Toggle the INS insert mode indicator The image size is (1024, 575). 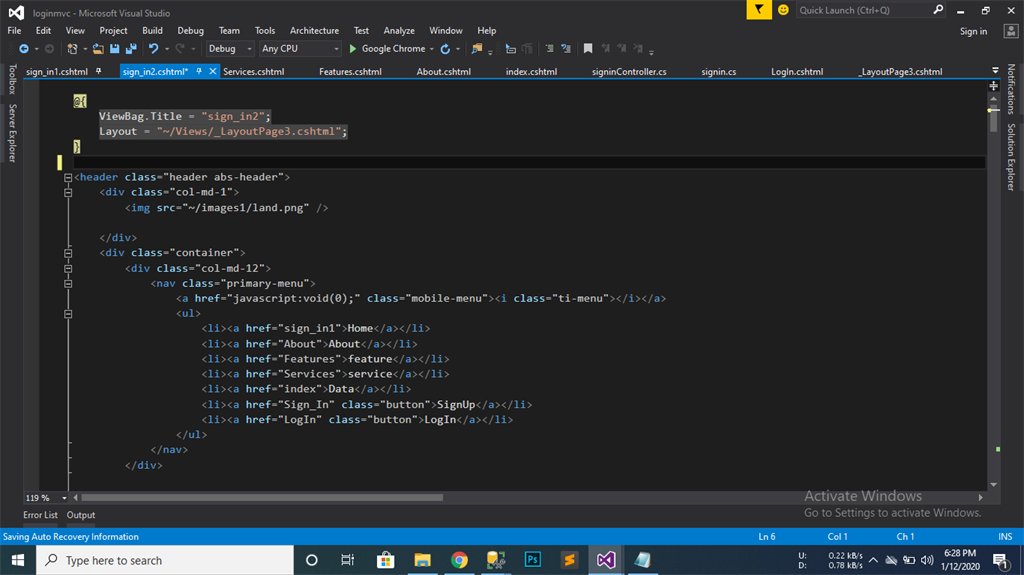1005,536
